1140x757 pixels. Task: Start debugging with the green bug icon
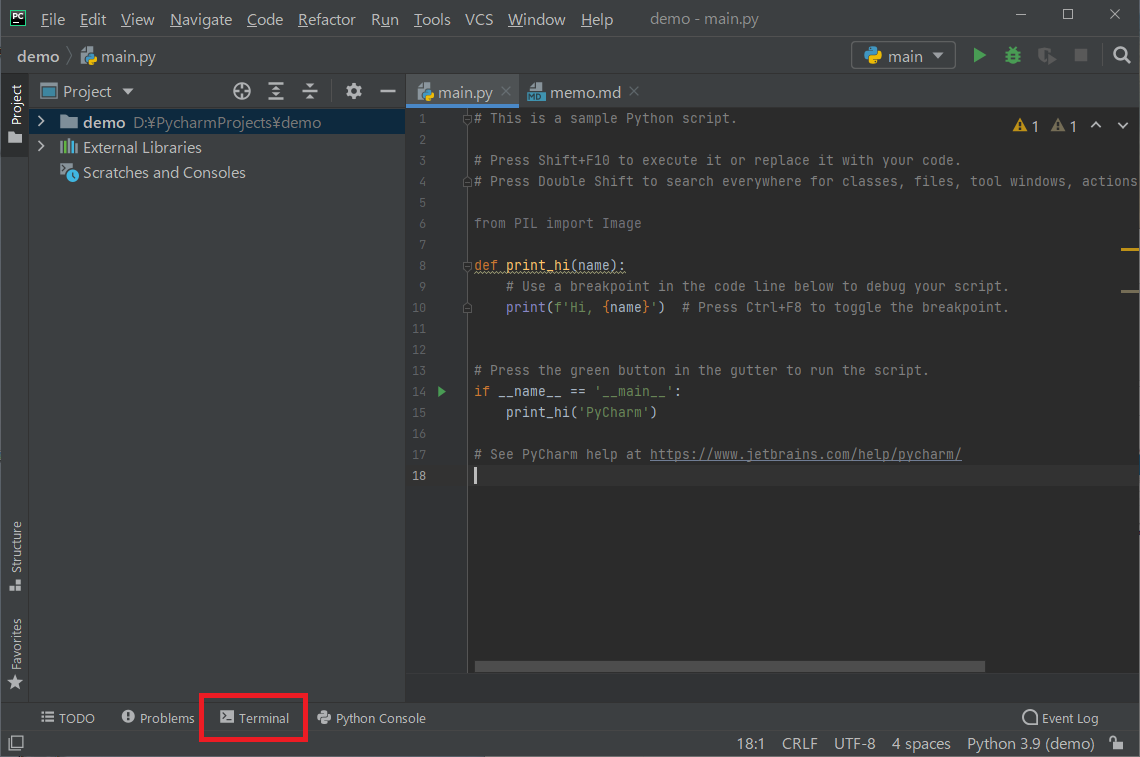pos(1013,55)
